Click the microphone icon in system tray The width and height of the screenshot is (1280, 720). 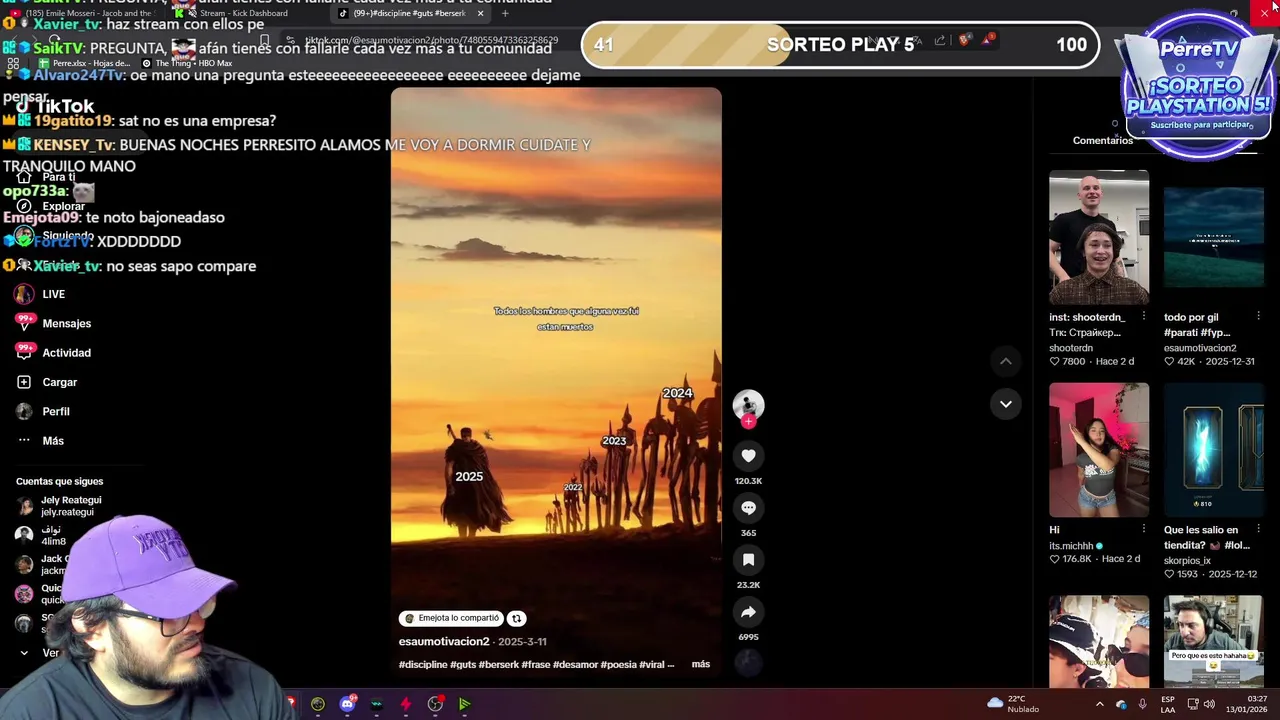(1142, 704)
